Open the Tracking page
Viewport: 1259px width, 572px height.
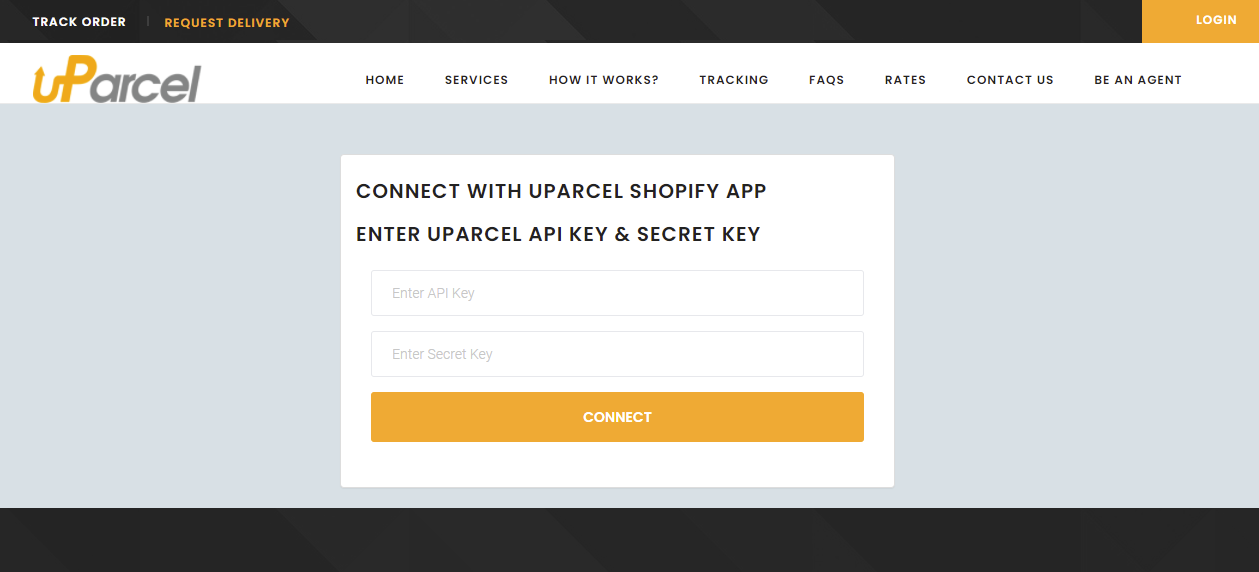point(734,80)
